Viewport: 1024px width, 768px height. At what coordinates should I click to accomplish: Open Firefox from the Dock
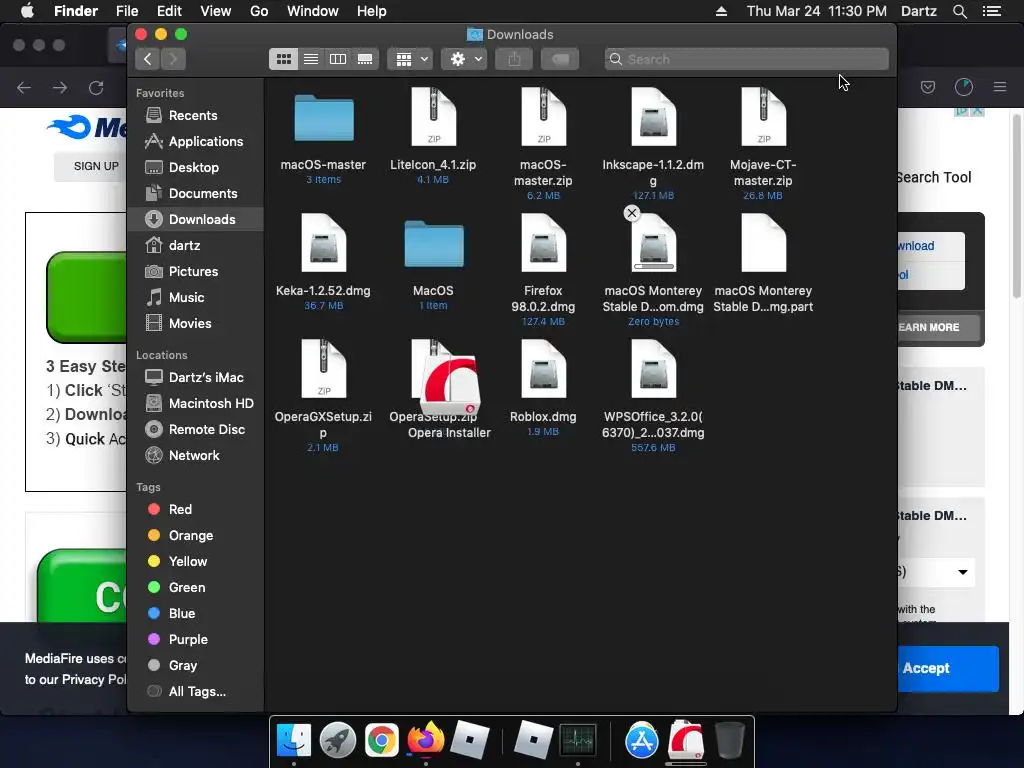tap(425, 740)
